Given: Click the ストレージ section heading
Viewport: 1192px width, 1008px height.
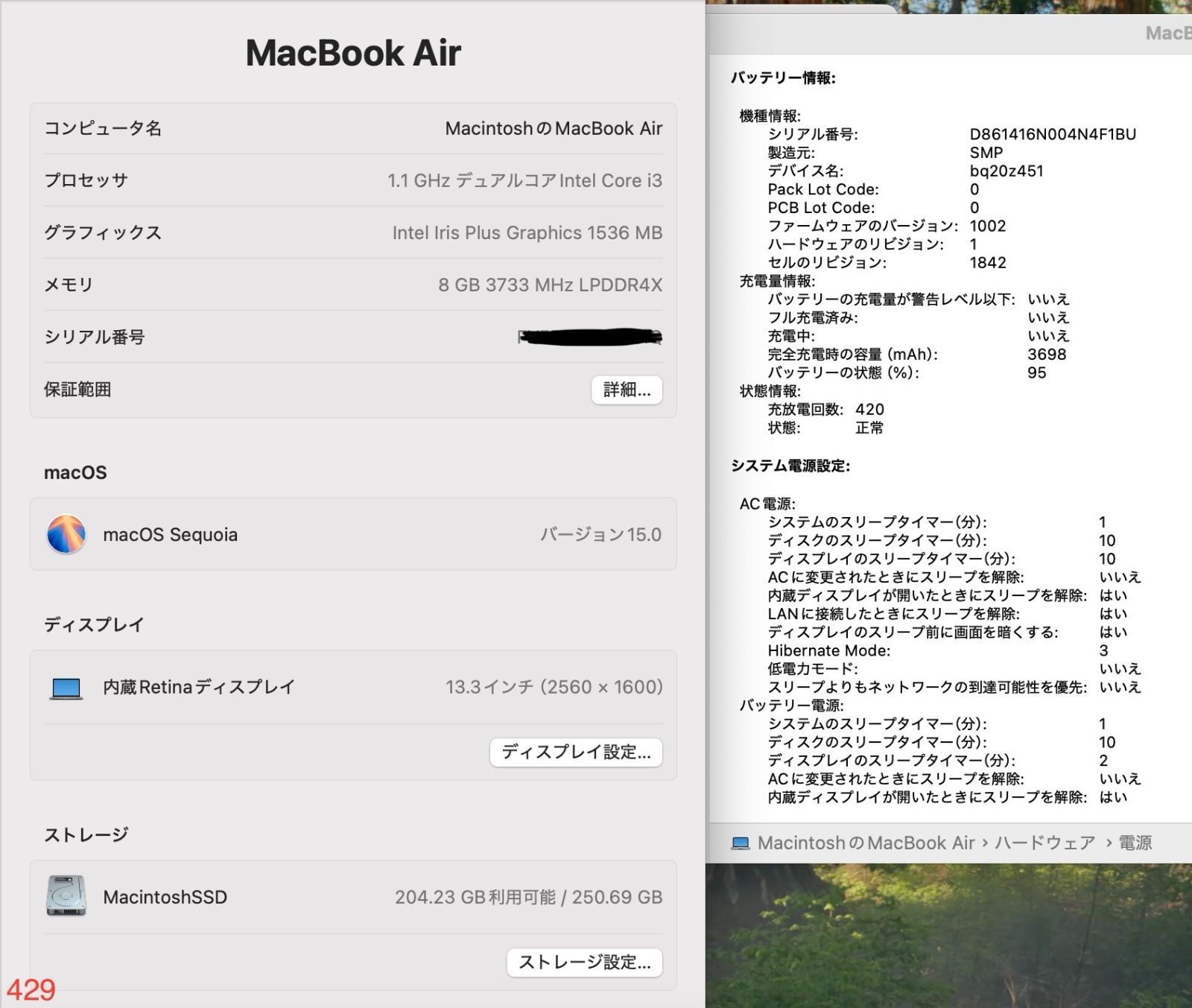Looking at the screenshot, I should 86,834.
